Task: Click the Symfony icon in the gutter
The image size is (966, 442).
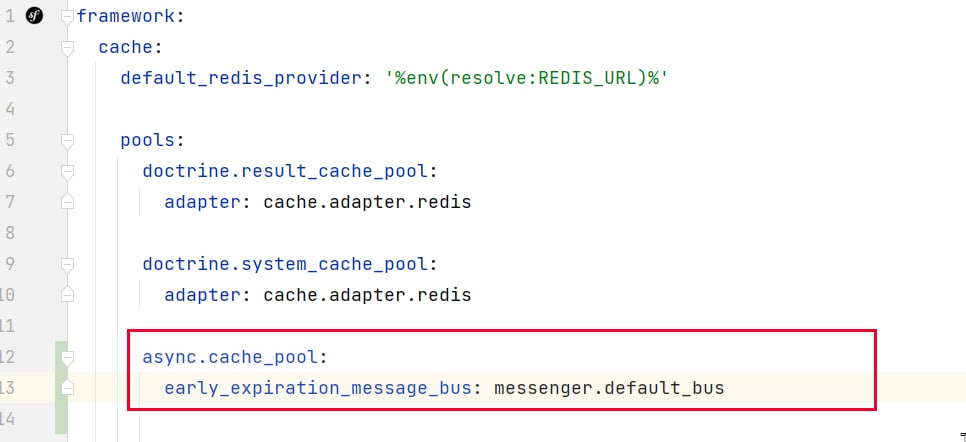Action: pos(35,16)
